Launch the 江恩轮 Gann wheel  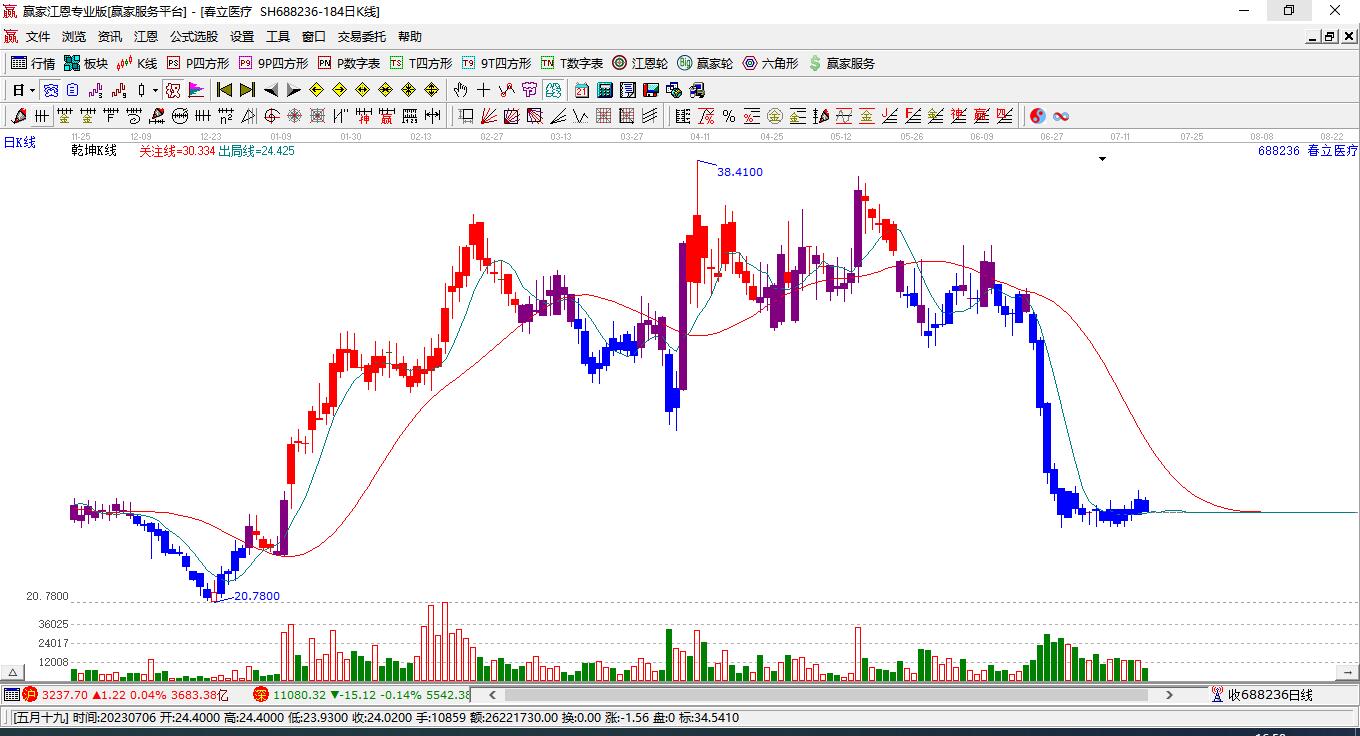pyautogui.click(x=640, y=63)
